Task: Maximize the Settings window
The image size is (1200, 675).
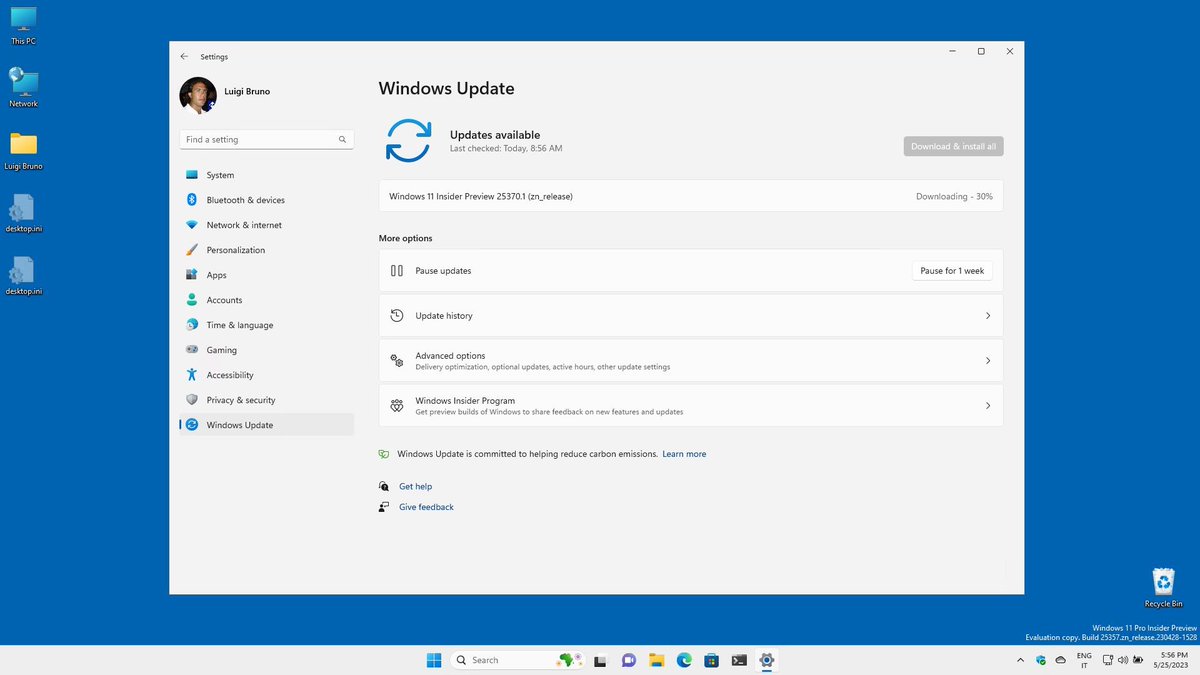Action: [981, 51]
